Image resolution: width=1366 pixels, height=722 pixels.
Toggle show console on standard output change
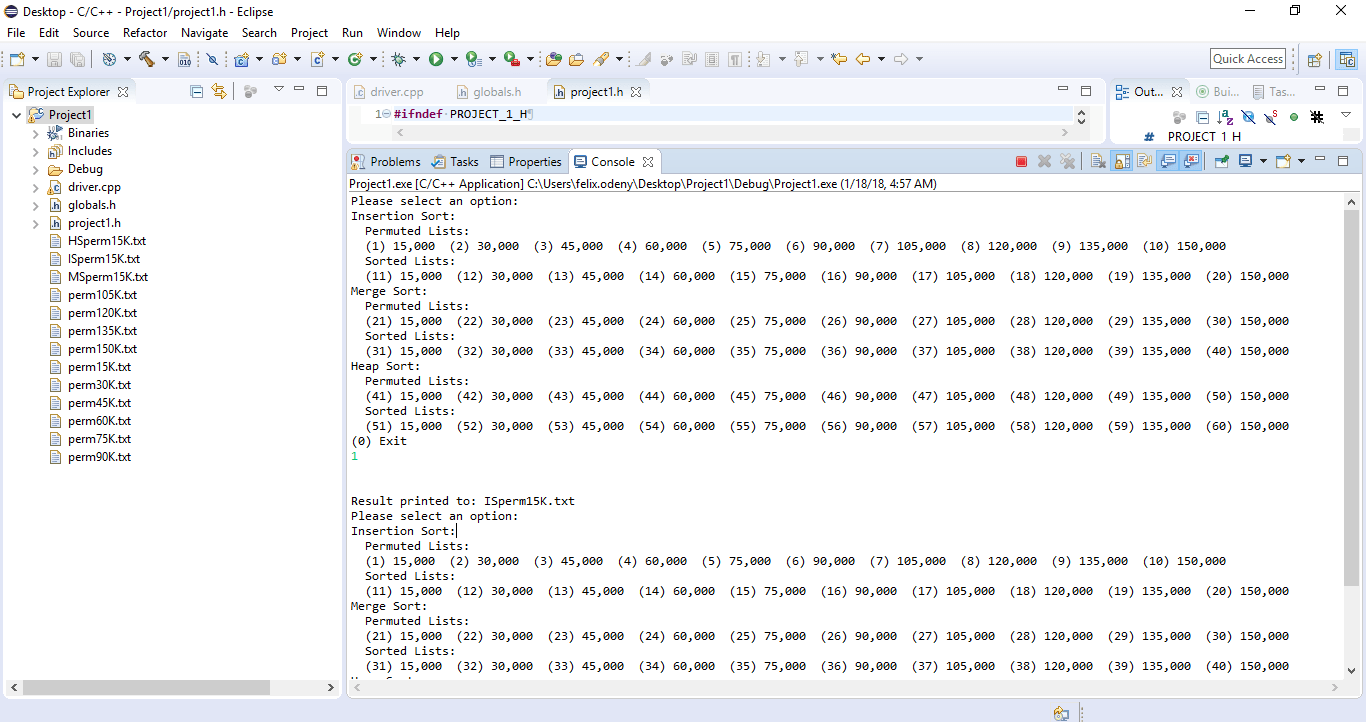[x=1168, y=161]
